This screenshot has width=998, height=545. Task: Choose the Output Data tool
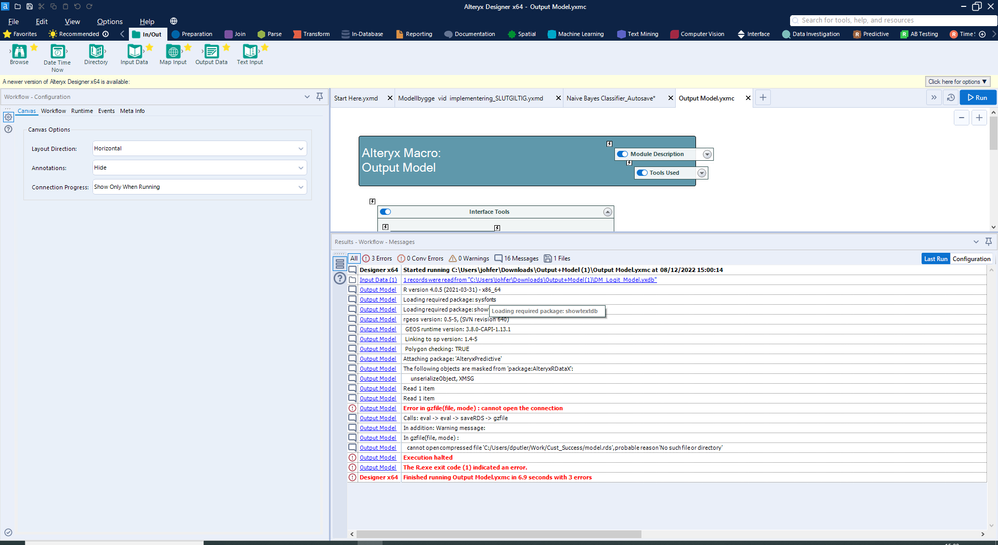click(211, 52)
